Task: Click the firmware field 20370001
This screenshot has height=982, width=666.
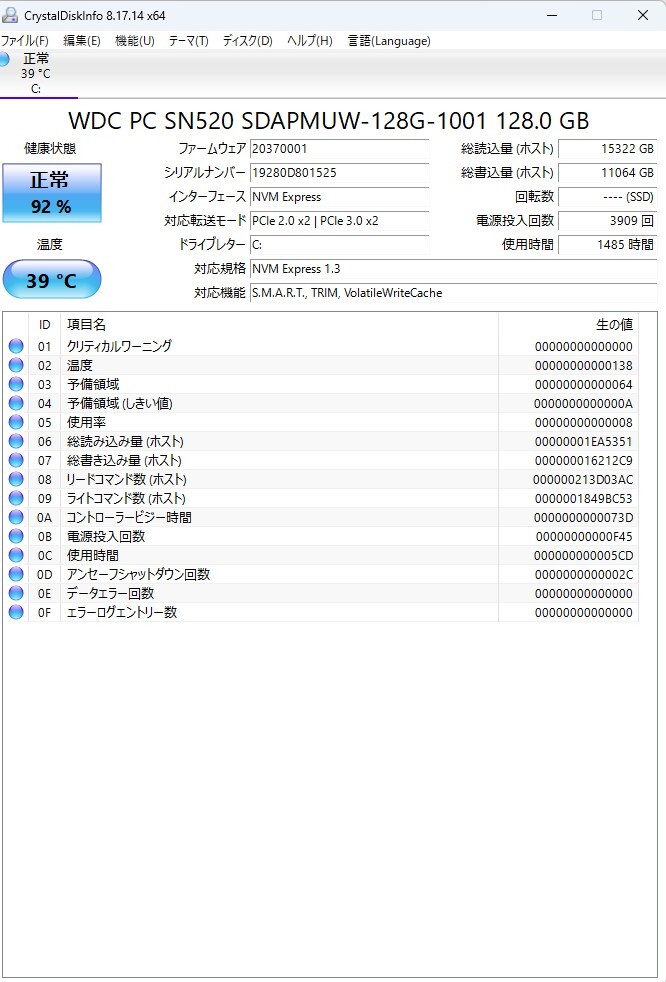Action: (339, 149)
